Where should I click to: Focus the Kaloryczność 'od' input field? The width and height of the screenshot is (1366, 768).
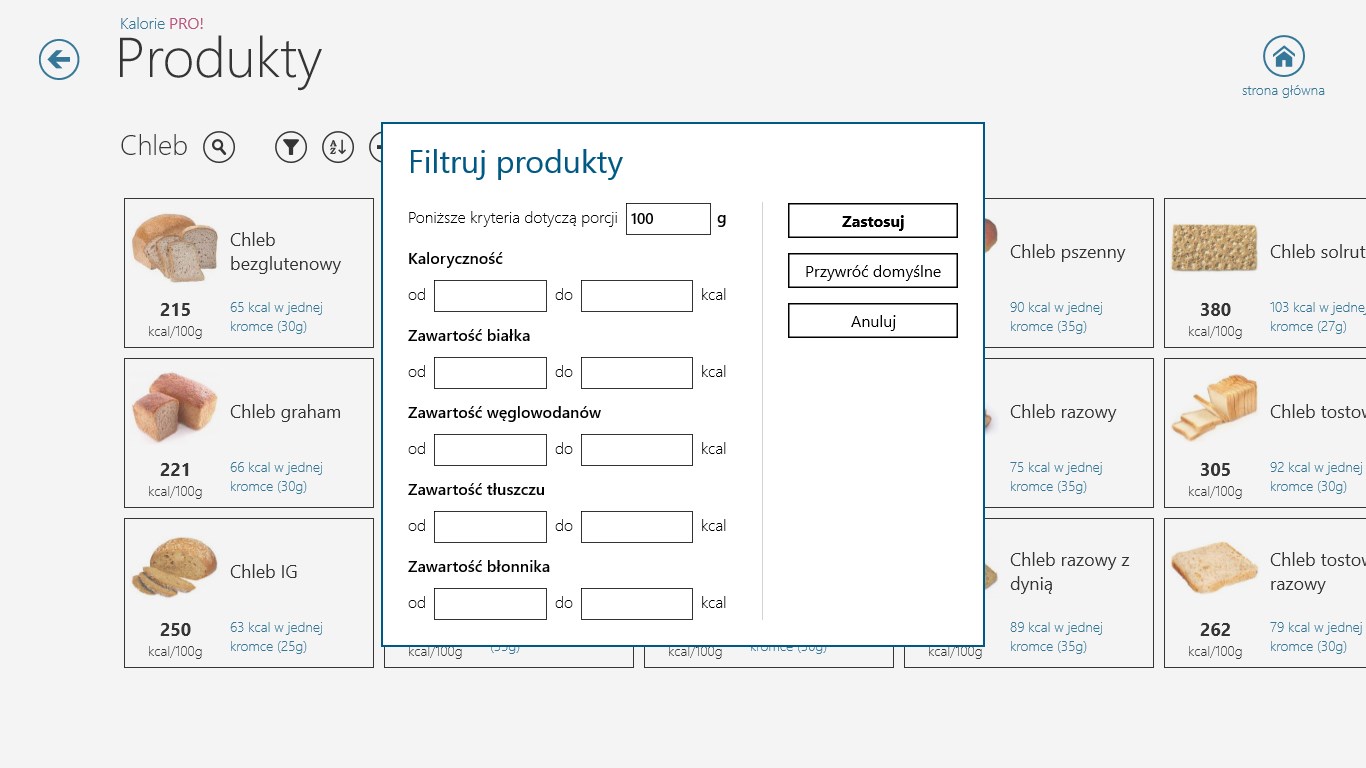tap(490, 296)
